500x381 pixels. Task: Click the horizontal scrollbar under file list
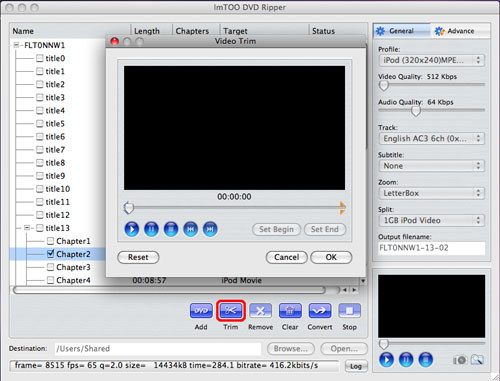[x=169, y=290]
